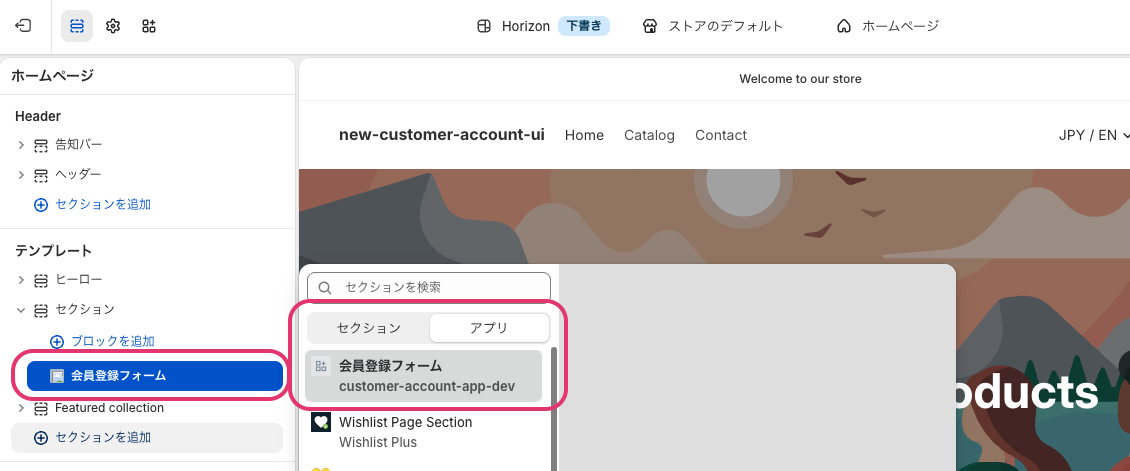Image resolution: width=1130 pixels, height=471 pixels.
Task: Open theme settings gear icon
Action: pos(112,27)
